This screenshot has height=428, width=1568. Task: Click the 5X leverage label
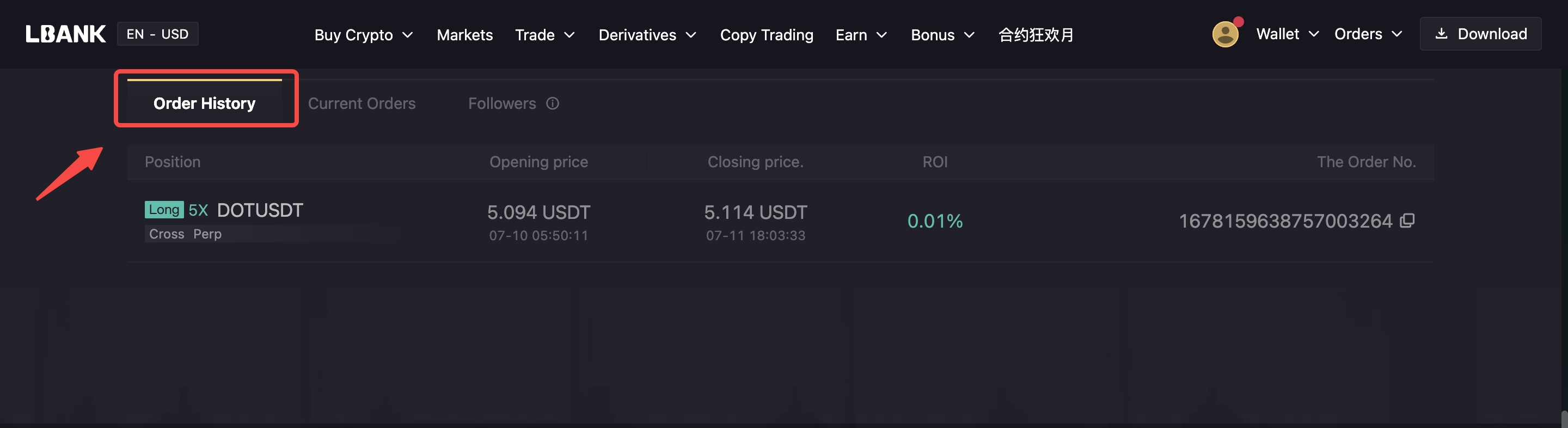click(x=198, y=210)
